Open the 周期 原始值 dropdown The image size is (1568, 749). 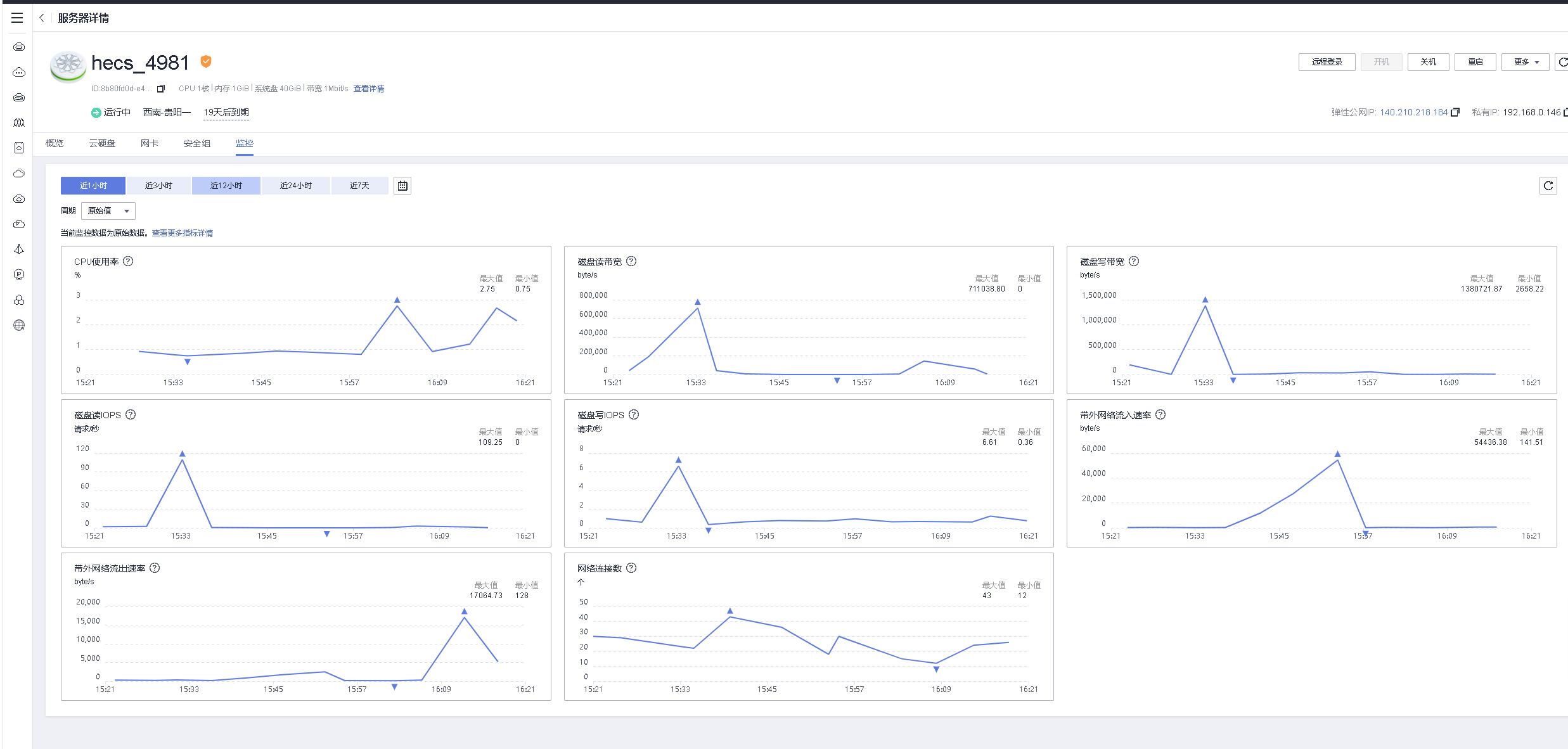pos(108,211)
